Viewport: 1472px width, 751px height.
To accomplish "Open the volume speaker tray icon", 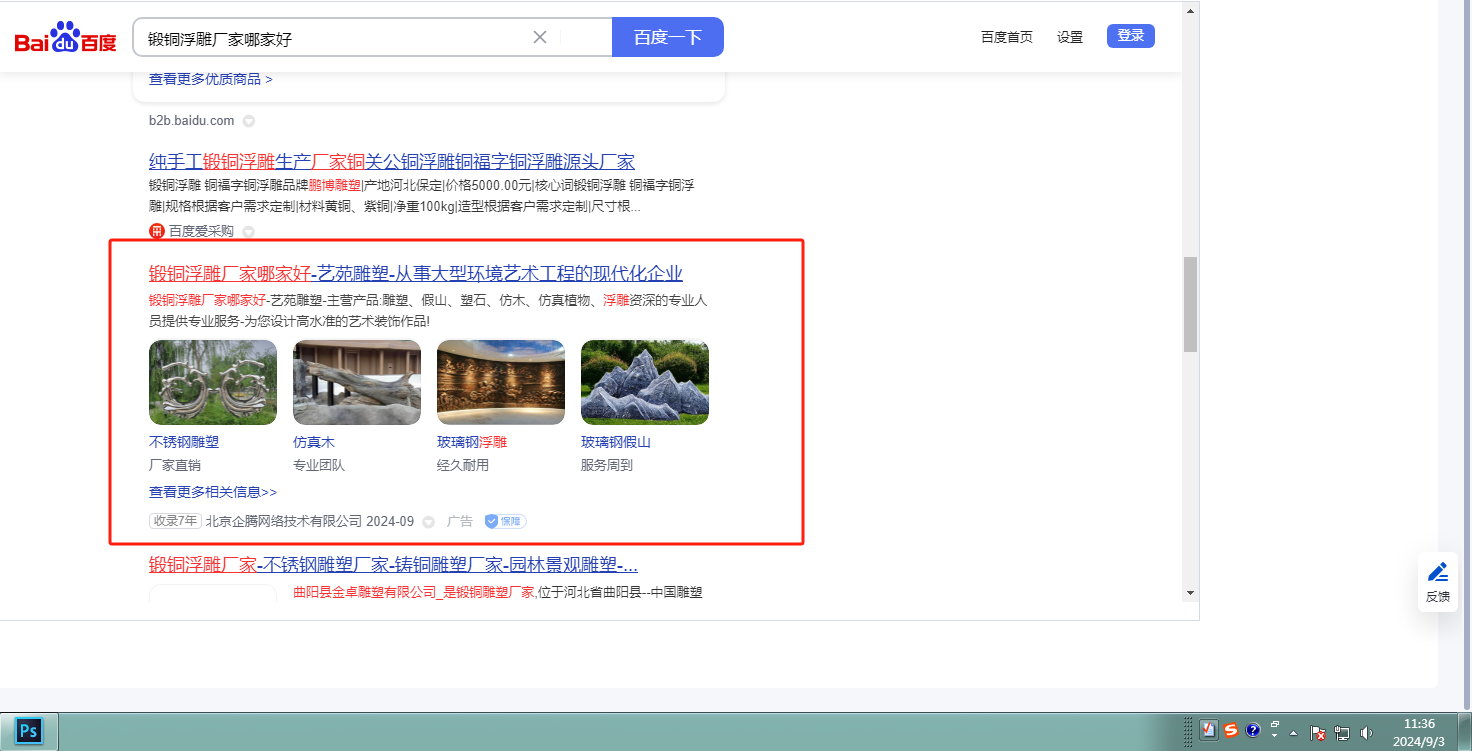I will click(1367, 732).
